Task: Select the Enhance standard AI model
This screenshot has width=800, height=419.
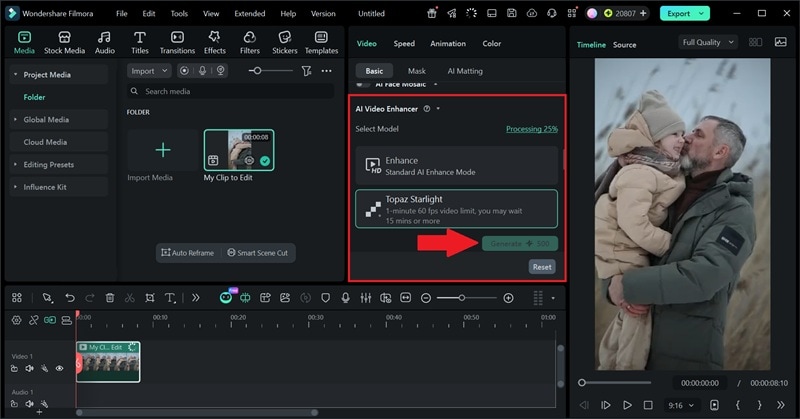Action: (457, 166)
